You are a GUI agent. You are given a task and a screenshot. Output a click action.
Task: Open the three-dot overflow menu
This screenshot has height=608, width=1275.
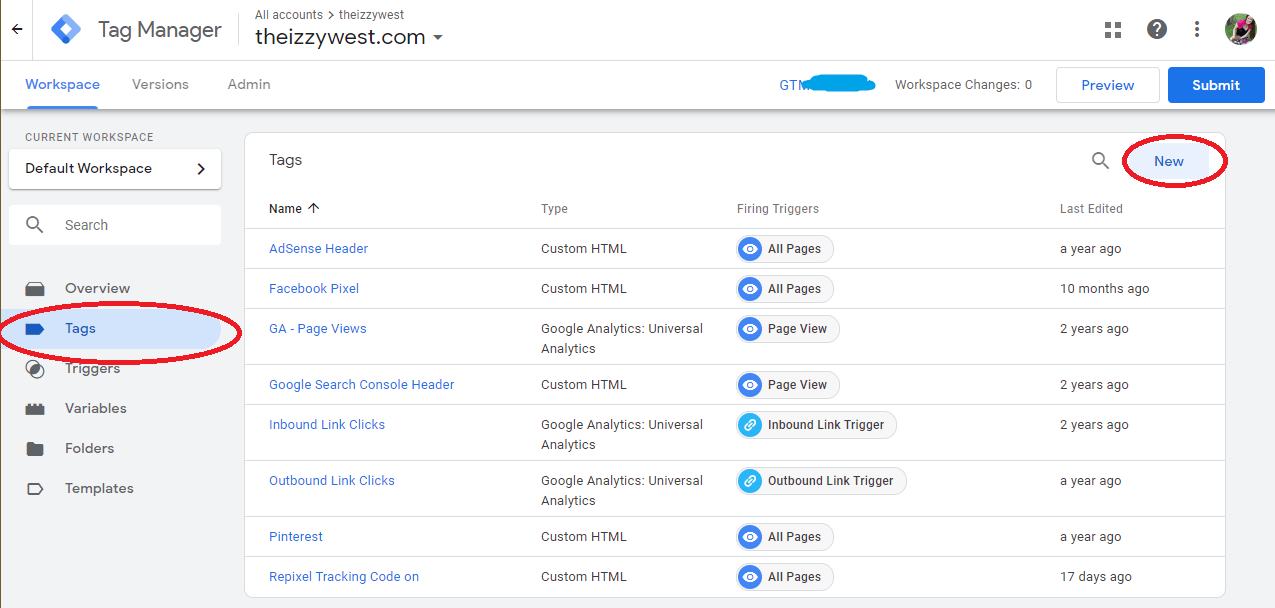[1196, 29]
